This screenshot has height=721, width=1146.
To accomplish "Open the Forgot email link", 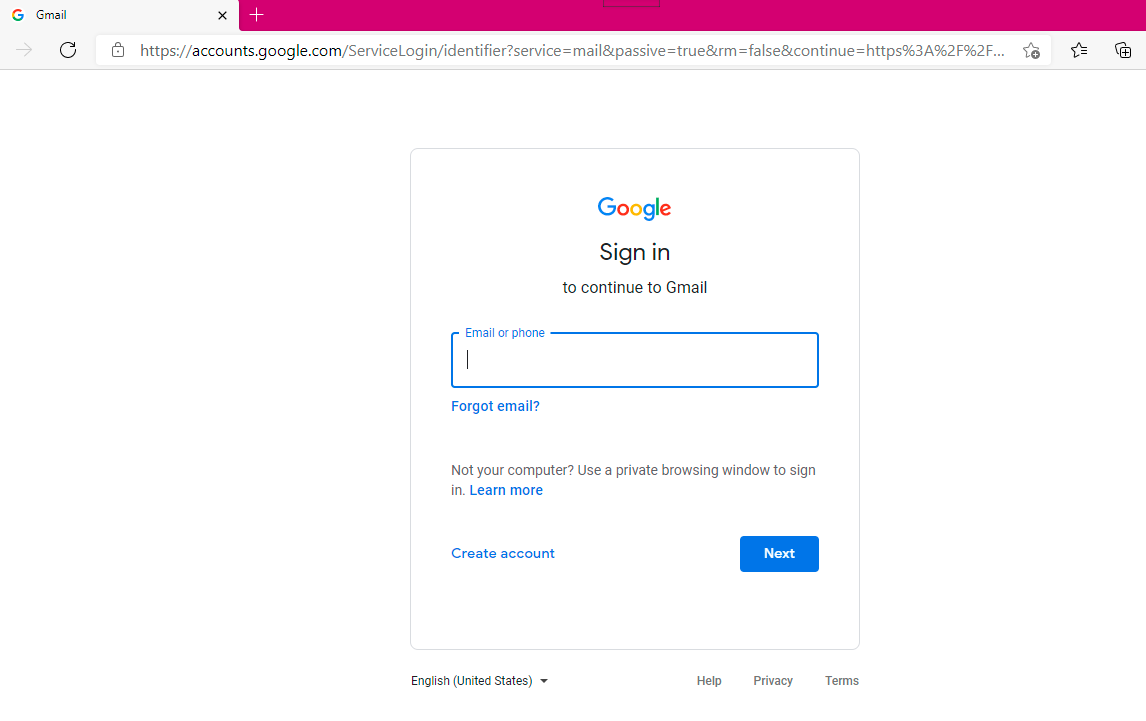I will (x=495, y=406).
